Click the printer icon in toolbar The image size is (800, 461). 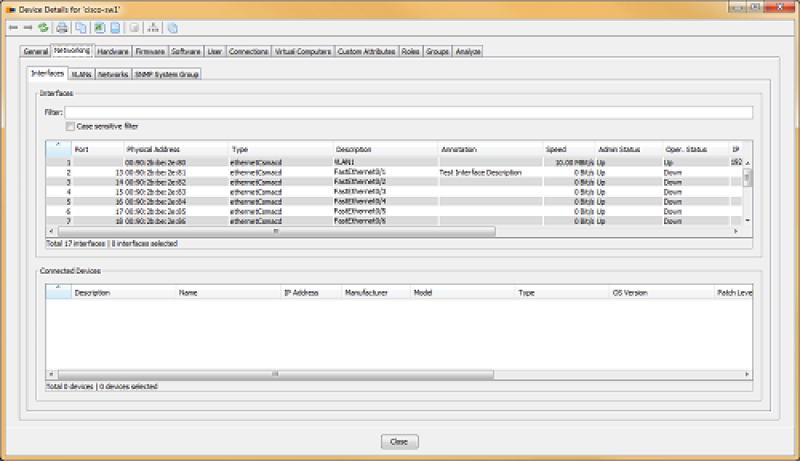click(x=62, y=27)
